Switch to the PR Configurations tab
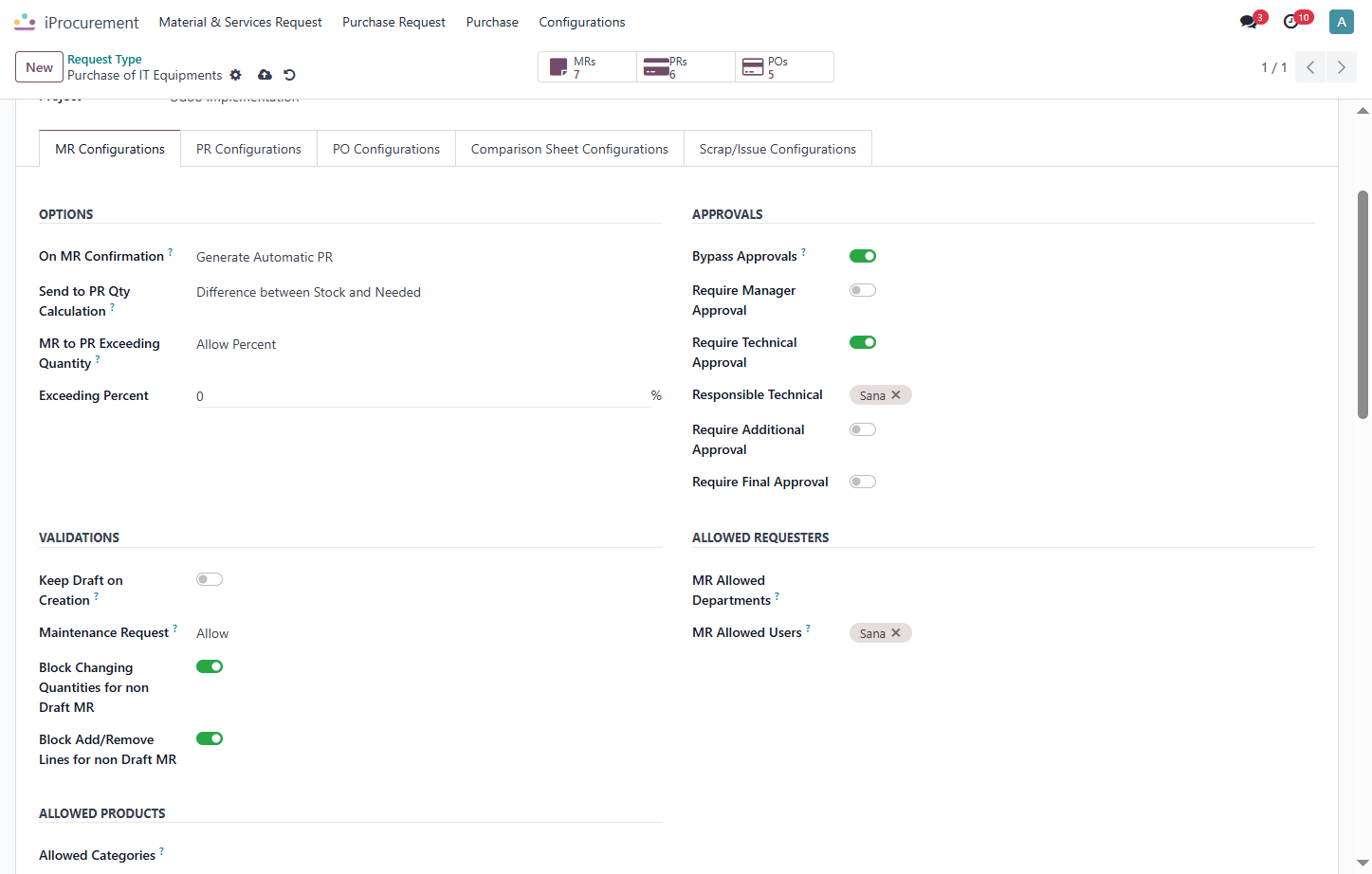 point(248,149)
